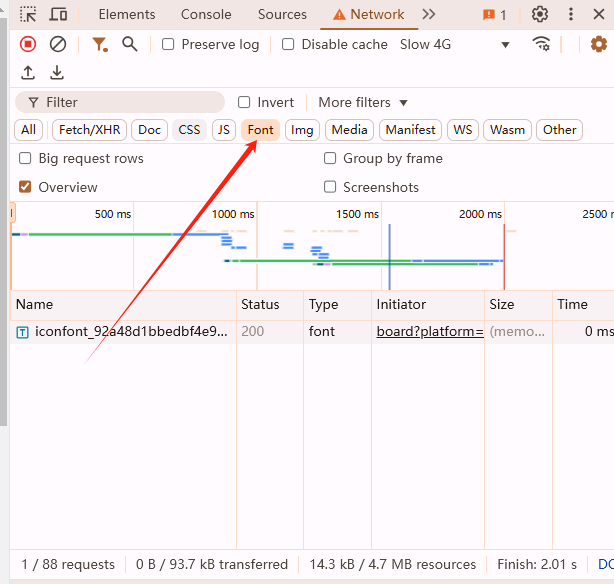
Task: Open network conditions wifi icon
Action: 542,44
